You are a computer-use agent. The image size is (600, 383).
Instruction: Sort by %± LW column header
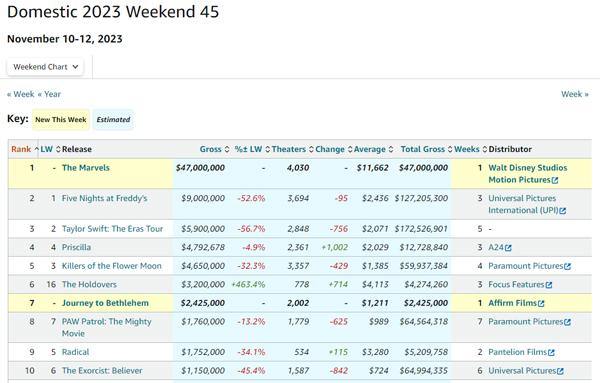(x=252, y=149)
